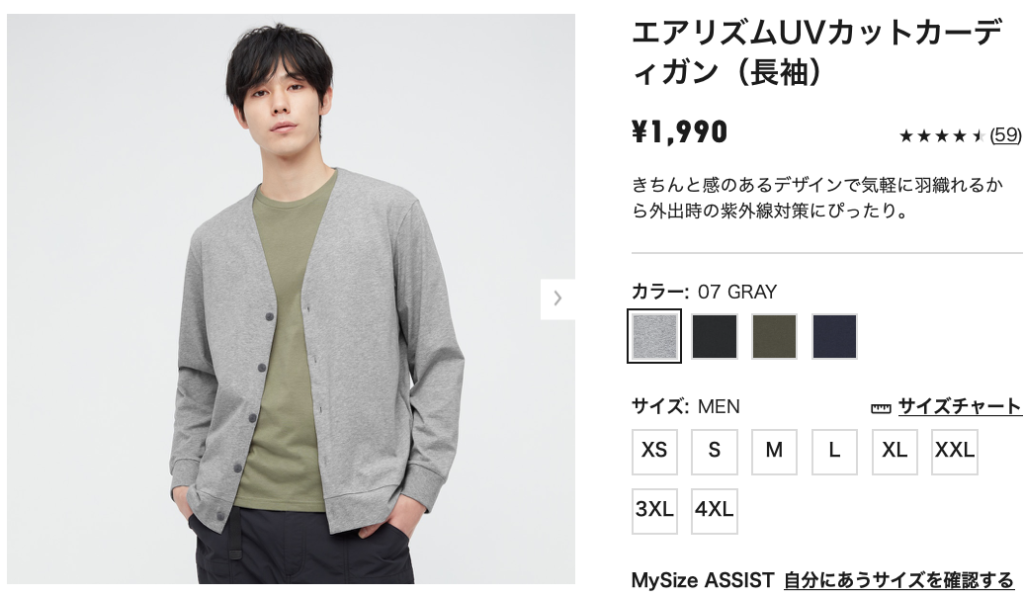
Task: Select size M
Action: tap(775, 451)
